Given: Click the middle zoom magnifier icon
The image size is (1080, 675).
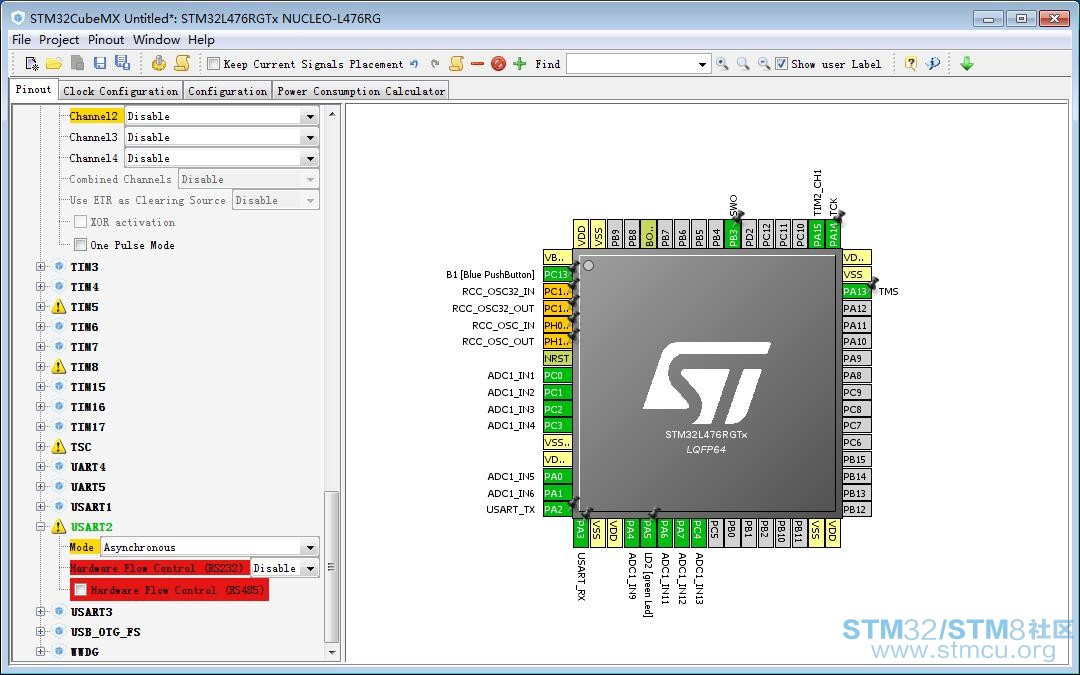Looking at the screenshot, I should [x=742, y=64].
